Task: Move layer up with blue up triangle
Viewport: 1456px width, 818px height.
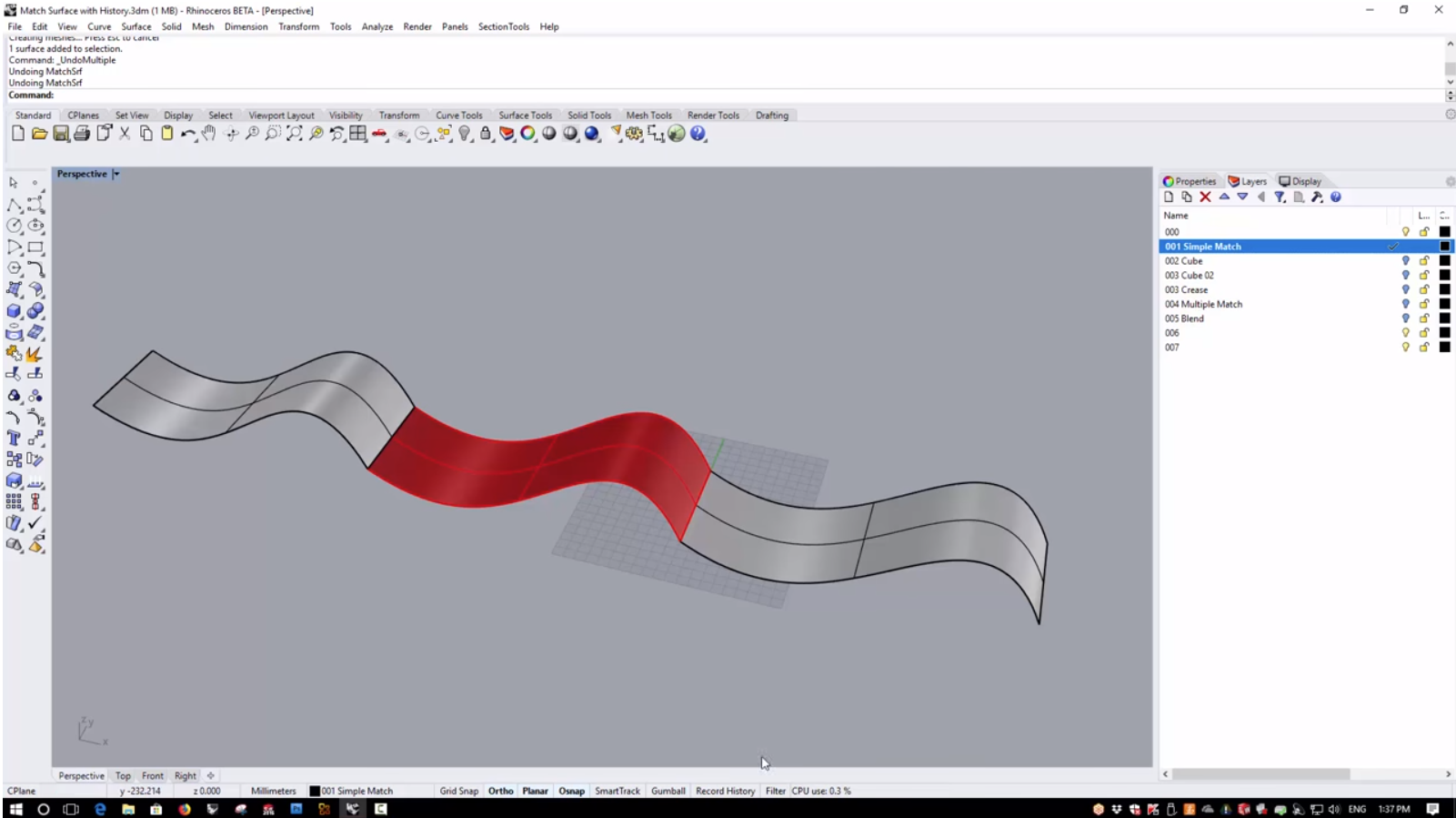Action: [x=1224, y=197]
